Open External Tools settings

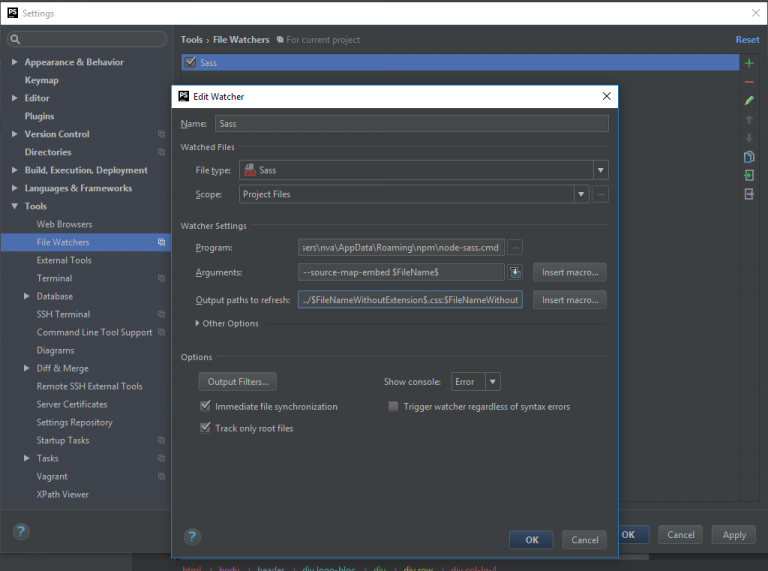[64, 260]
